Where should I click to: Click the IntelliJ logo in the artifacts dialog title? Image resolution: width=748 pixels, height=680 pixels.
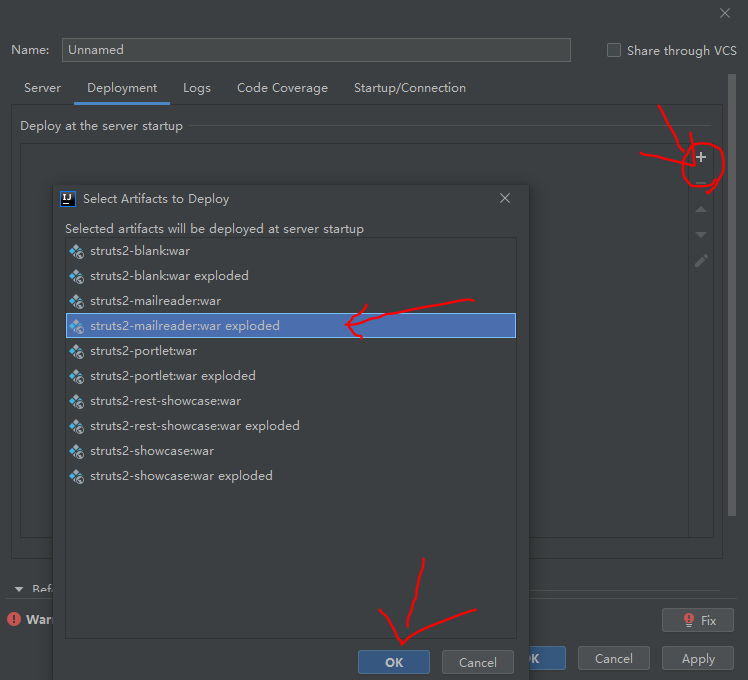click(68, 199)
